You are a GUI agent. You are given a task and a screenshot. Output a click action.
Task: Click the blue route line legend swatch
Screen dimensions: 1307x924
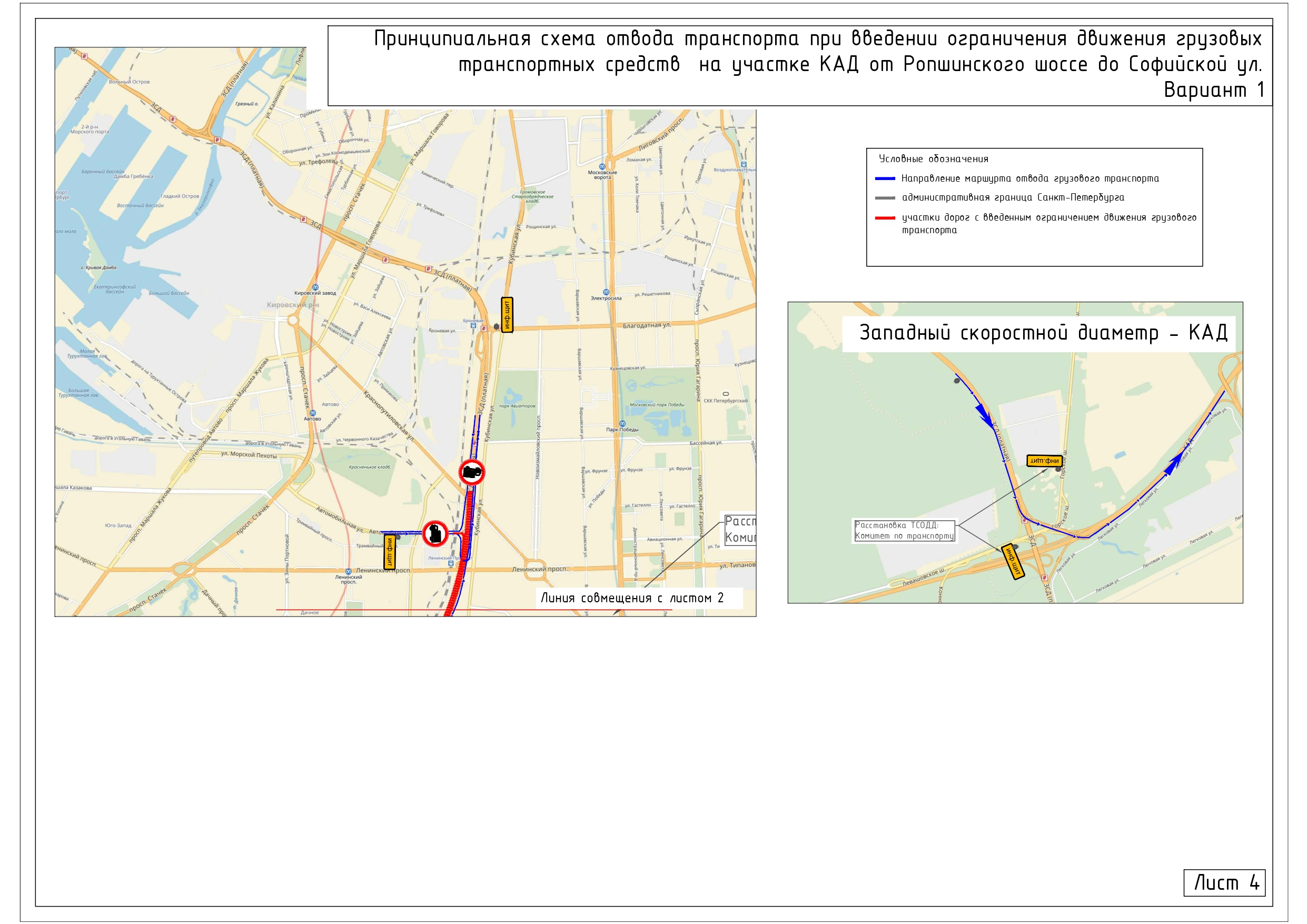[885, 179]
